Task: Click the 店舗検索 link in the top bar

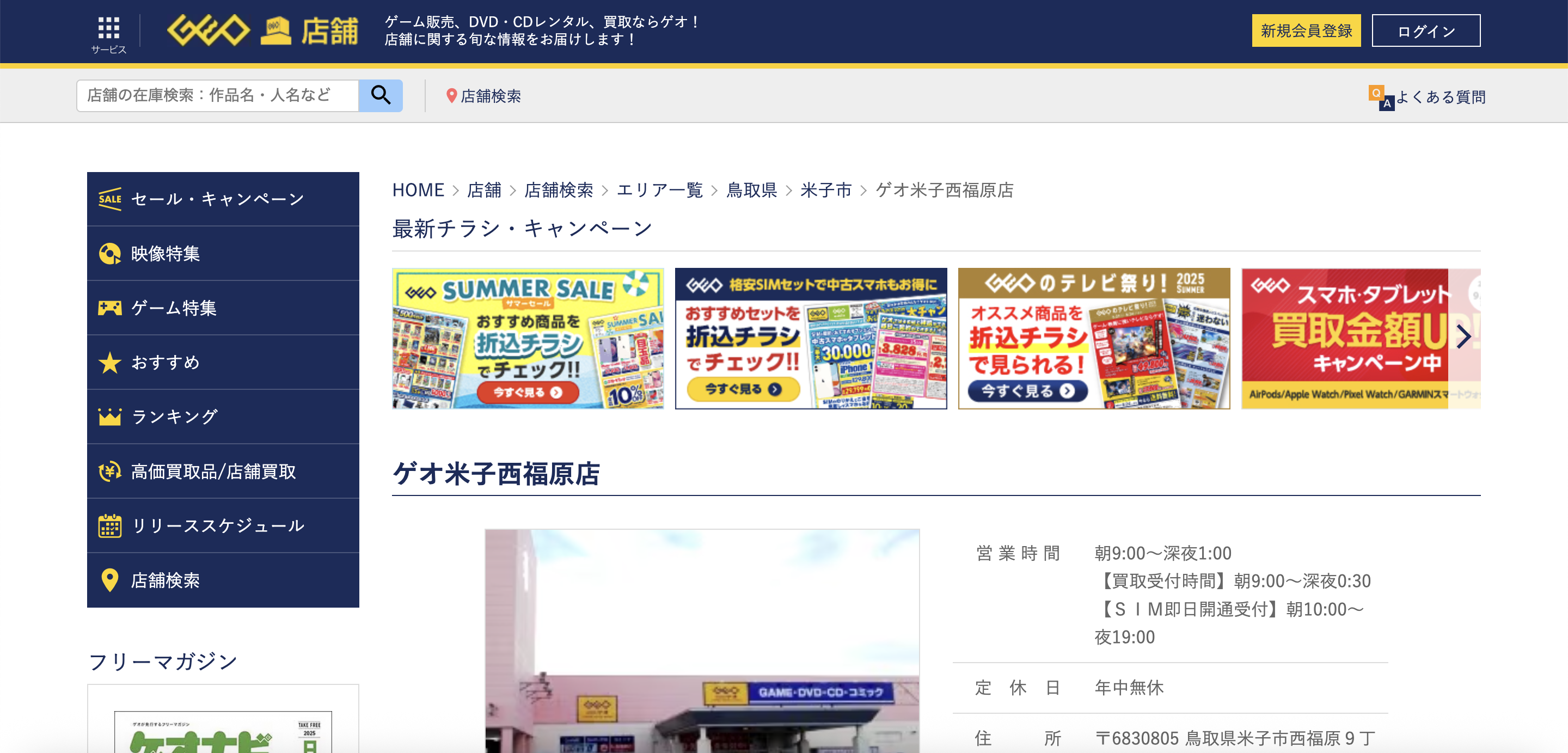Action: click(x=491, y=96)
